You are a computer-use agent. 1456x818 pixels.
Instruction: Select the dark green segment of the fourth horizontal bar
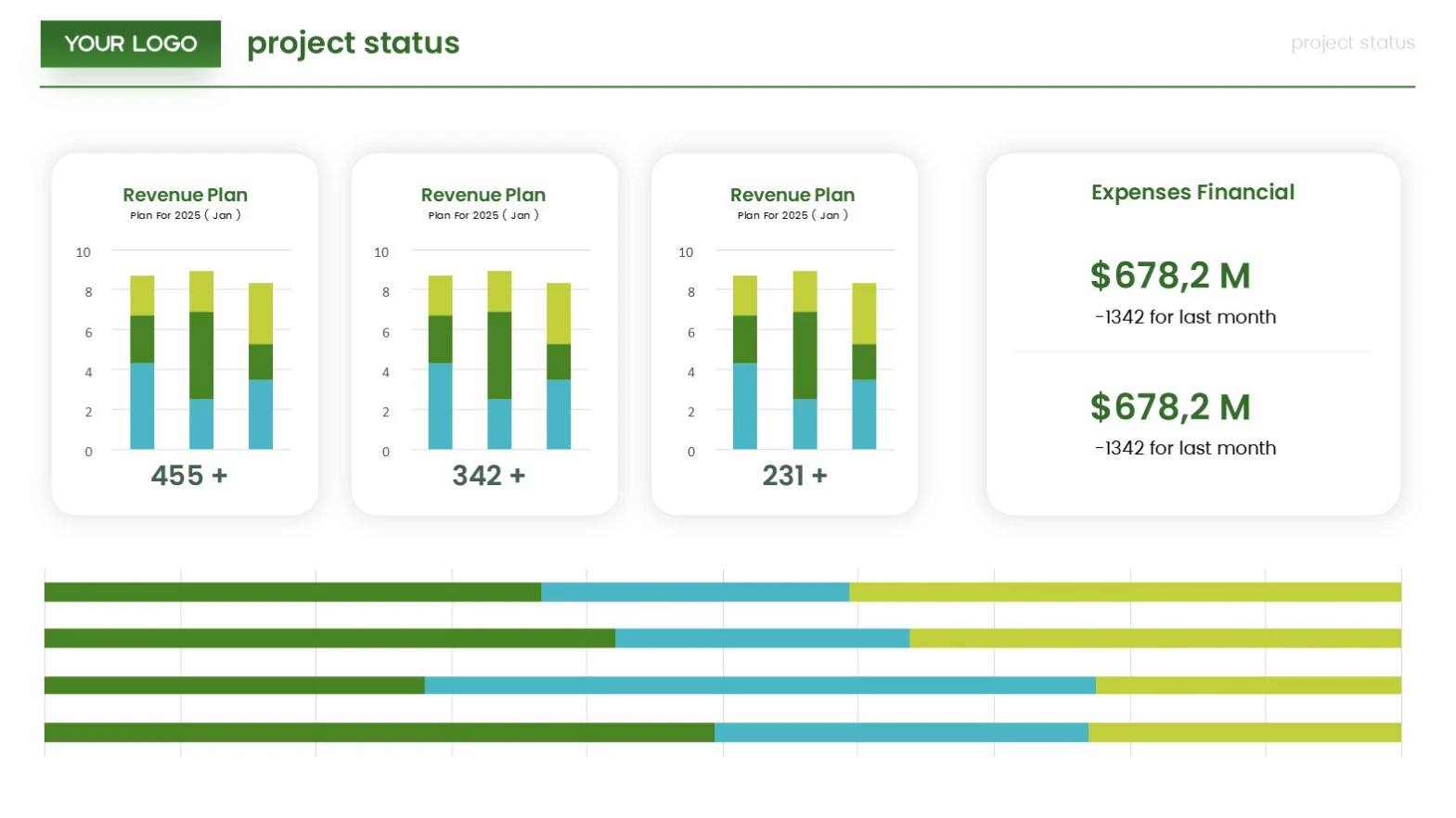(x=380, y=733)
